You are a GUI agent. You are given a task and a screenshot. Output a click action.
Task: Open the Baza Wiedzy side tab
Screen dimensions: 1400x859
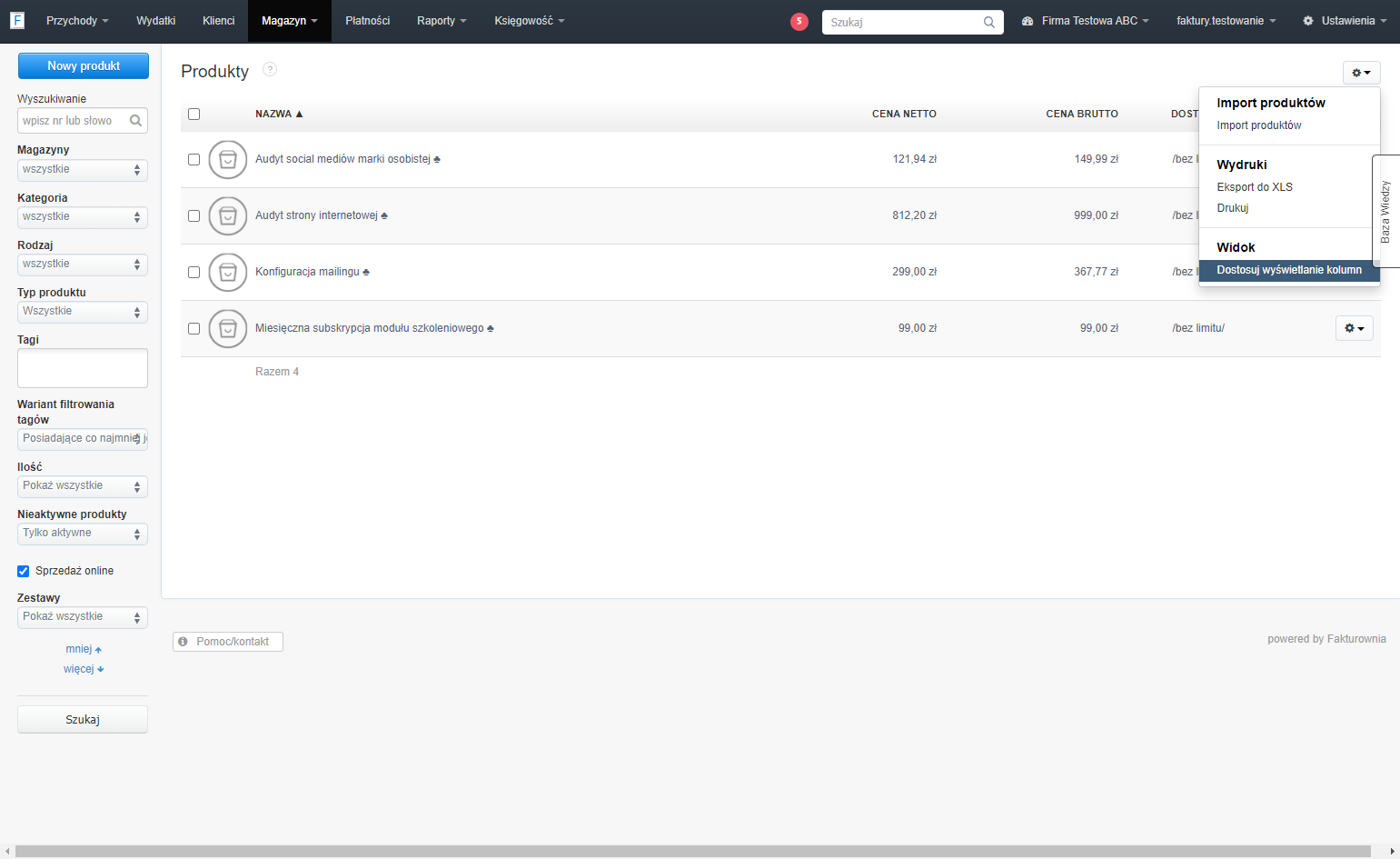click(x=1385, y=211)
